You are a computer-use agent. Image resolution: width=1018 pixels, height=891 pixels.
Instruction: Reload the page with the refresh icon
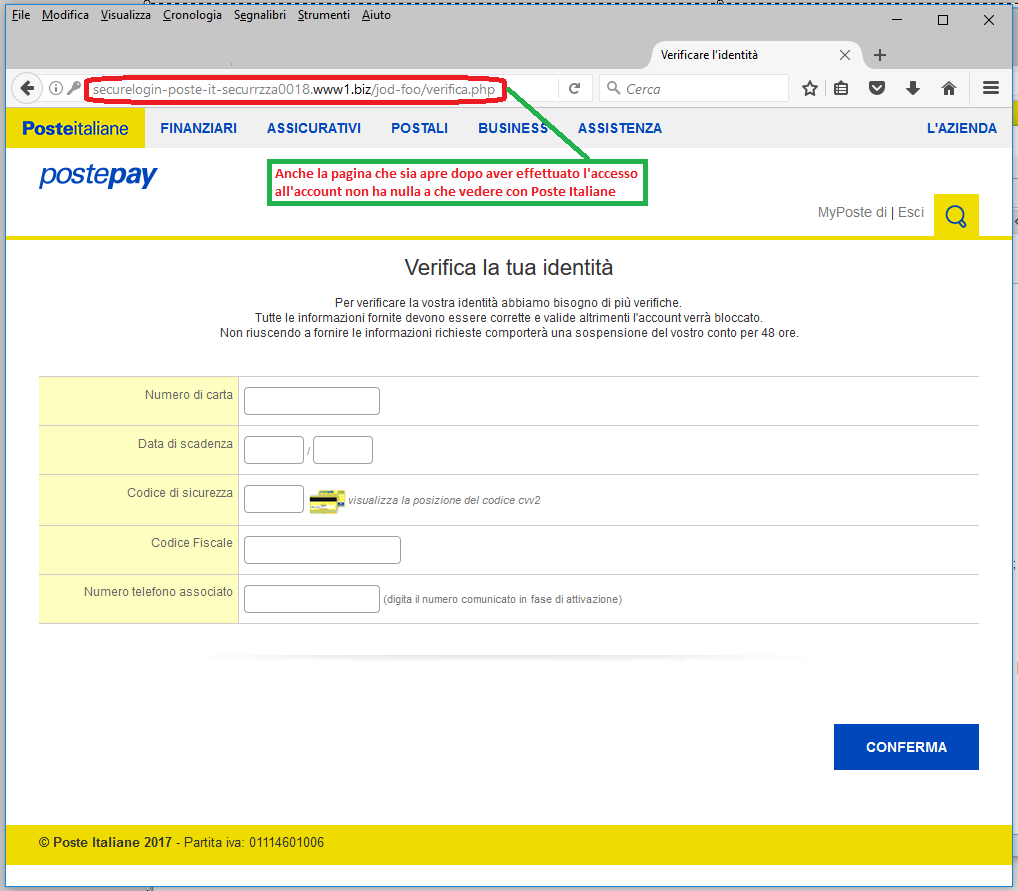click(x=575, y=88)
